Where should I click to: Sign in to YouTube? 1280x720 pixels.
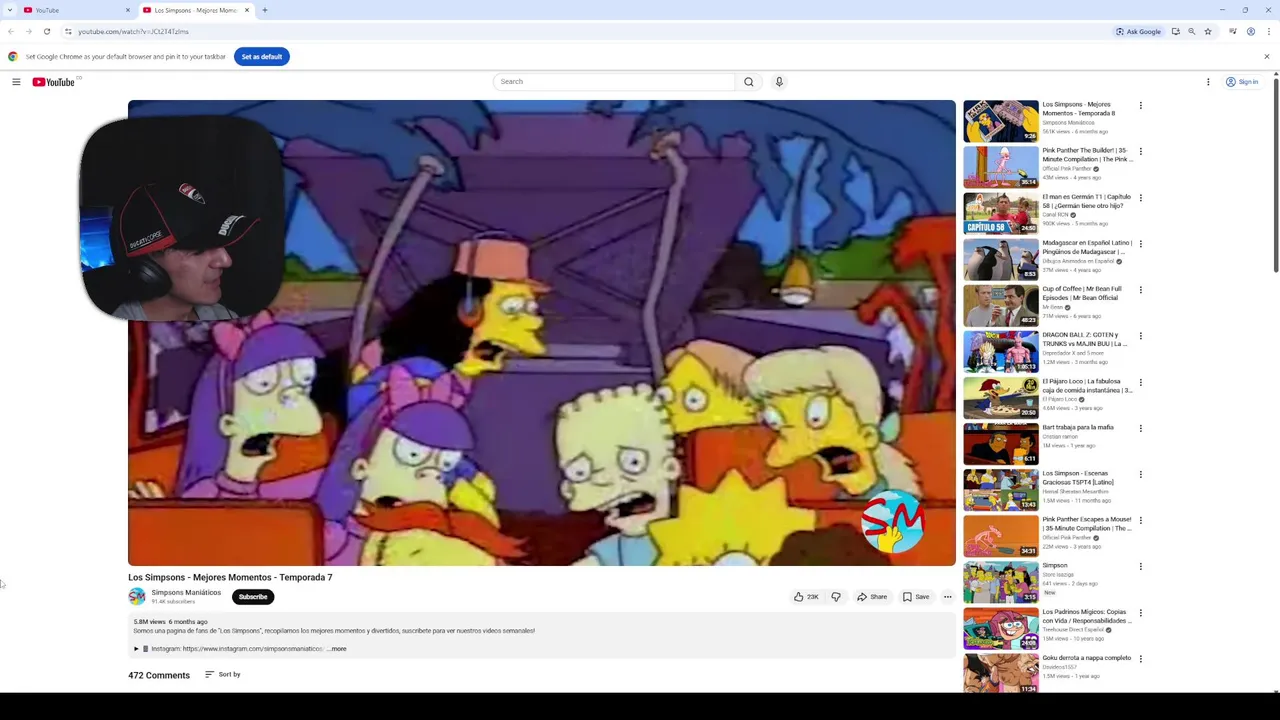click(1242, 82)
